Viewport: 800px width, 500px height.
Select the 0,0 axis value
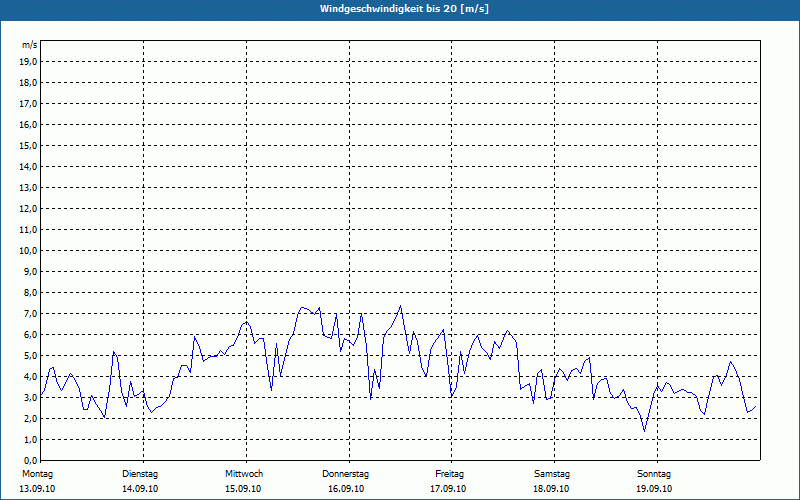(30, 461)
